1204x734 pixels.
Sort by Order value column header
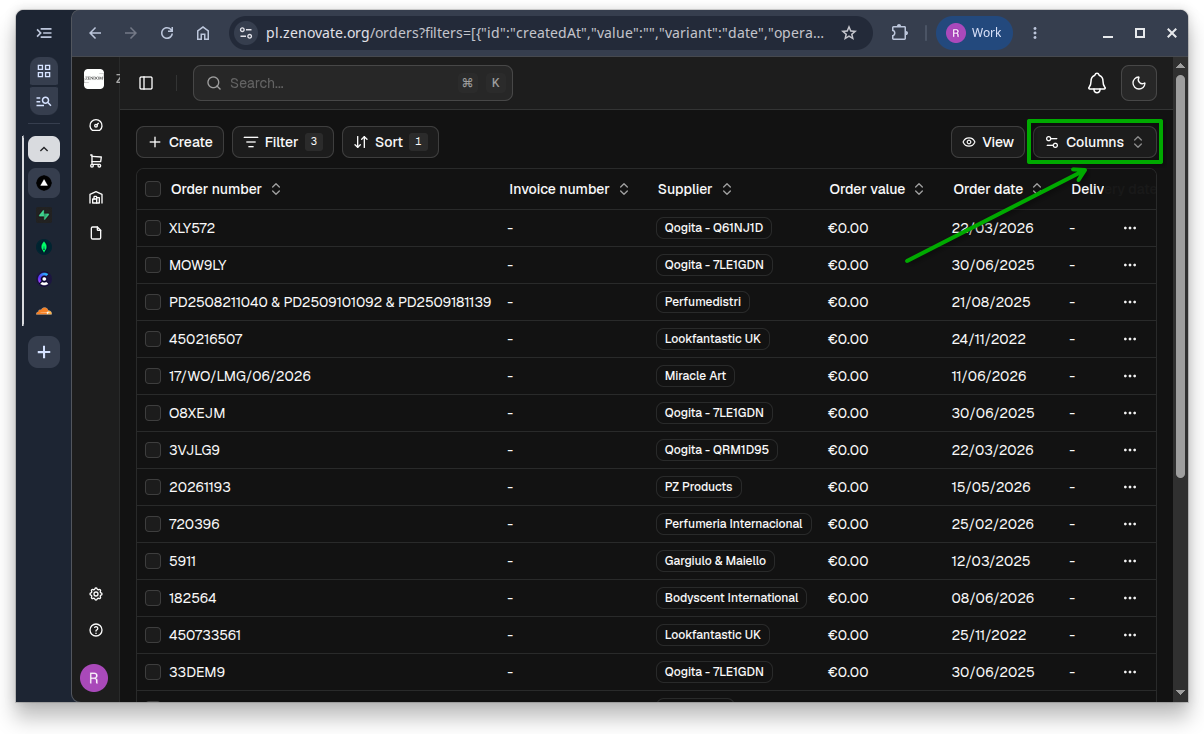(877, 189)
